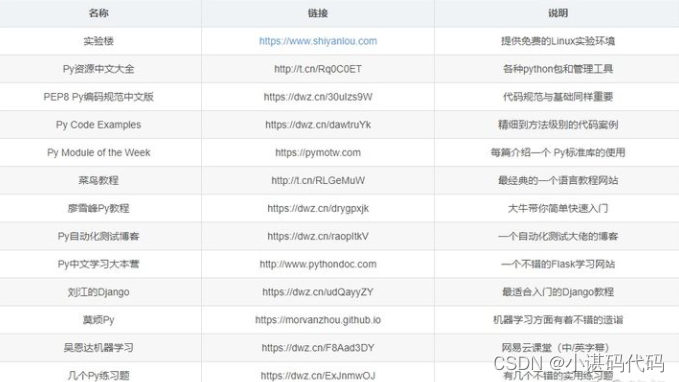Select the Py Code Examples cell
Image resolution: width=679 pixels, height=382 pixels.
(99, 125)
